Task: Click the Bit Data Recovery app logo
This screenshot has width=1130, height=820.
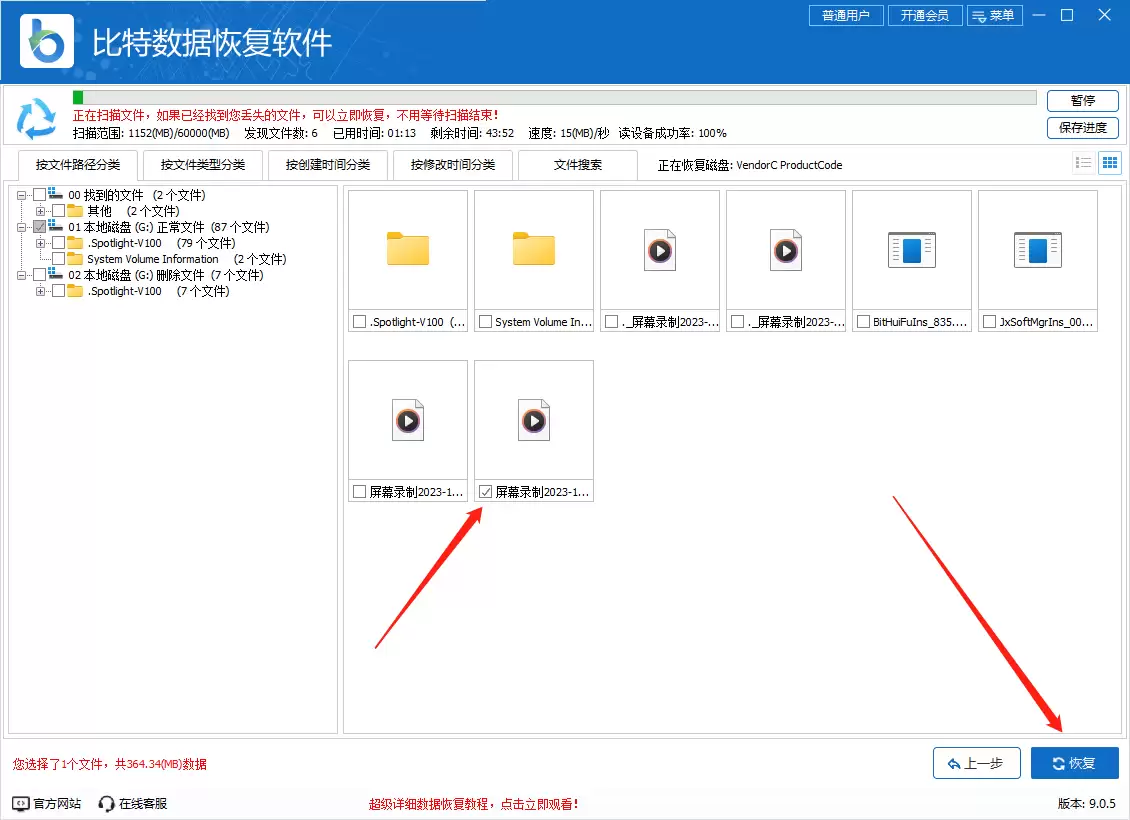Action: point(47,42)
